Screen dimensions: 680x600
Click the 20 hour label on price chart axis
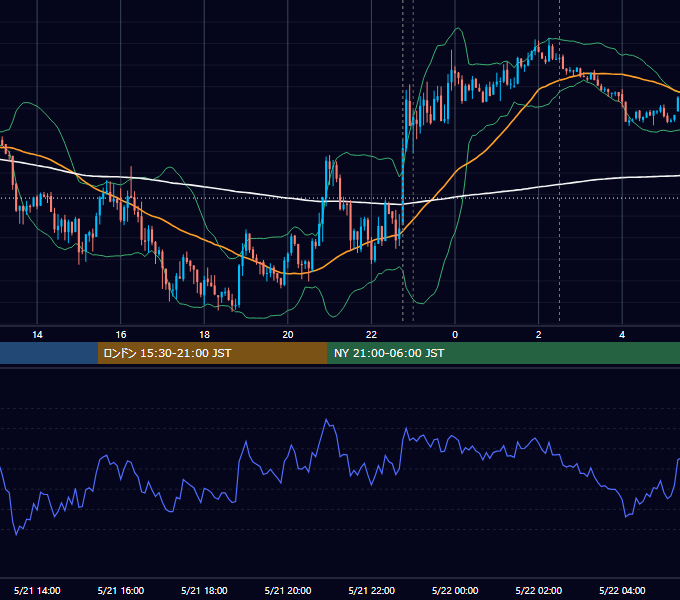pyautogui.click(x=288, y=335)
